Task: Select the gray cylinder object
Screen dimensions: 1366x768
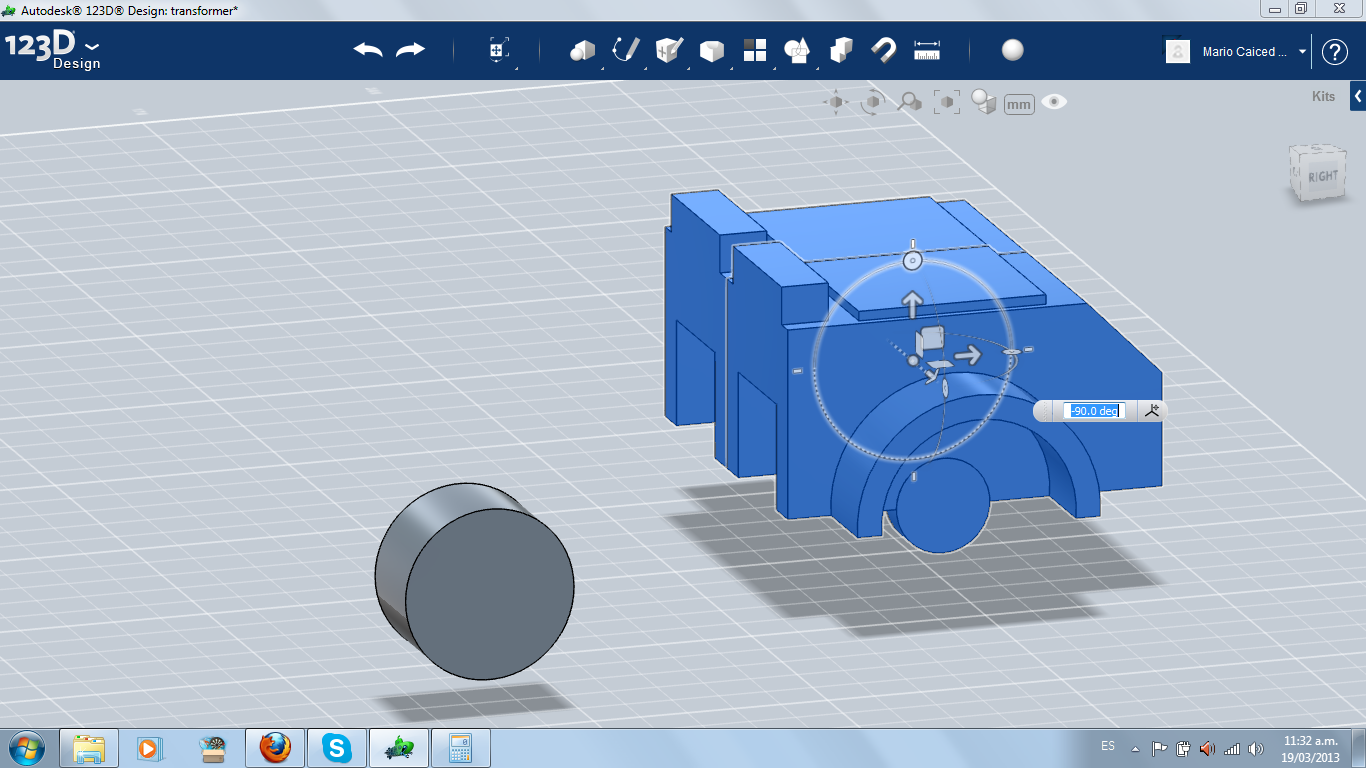Action: pyautogui.click(x=474, y=581)
